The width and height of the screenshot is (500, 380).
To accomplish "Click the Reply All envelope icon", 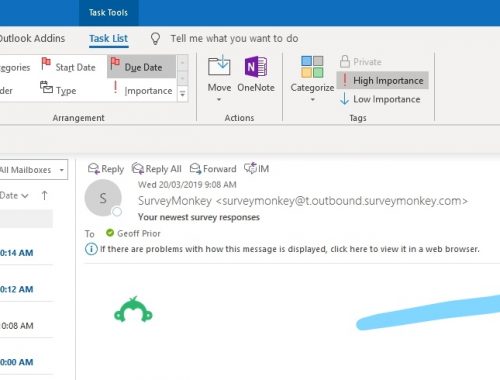I will 138,169.
